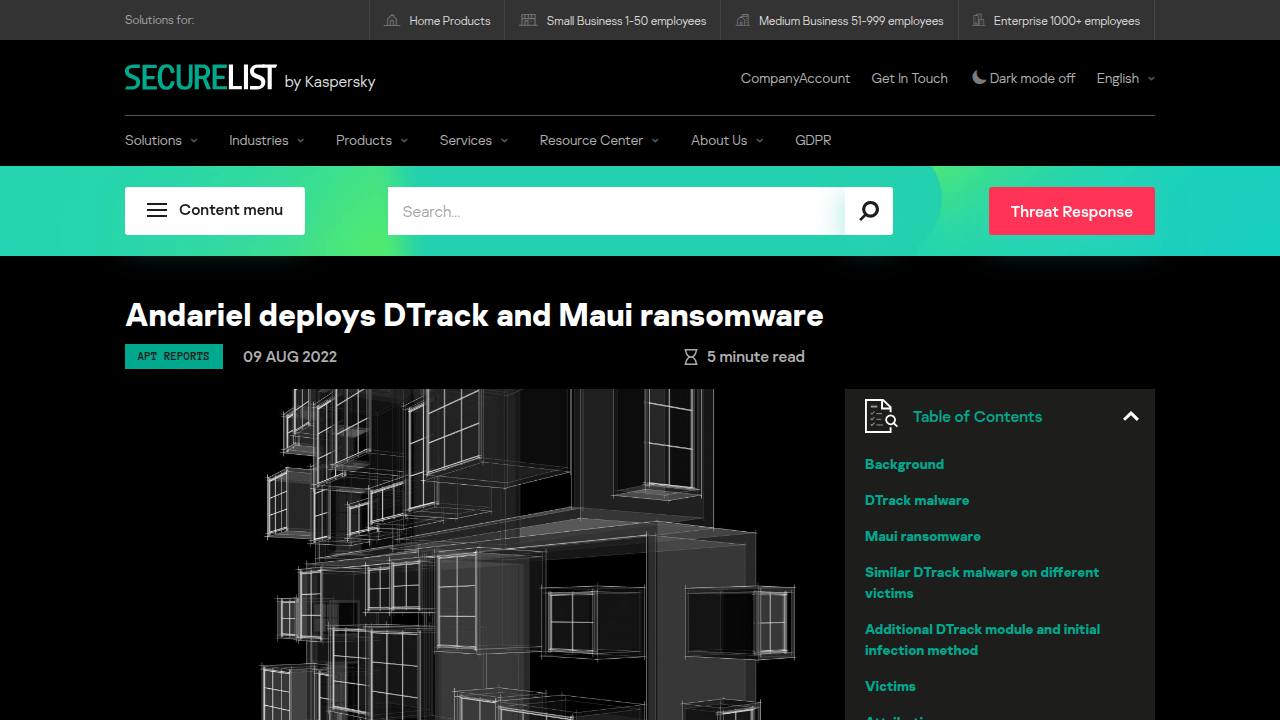Click the Table of Contents document icon
The height and width of the screenshot is (720, 1280).
881,416
